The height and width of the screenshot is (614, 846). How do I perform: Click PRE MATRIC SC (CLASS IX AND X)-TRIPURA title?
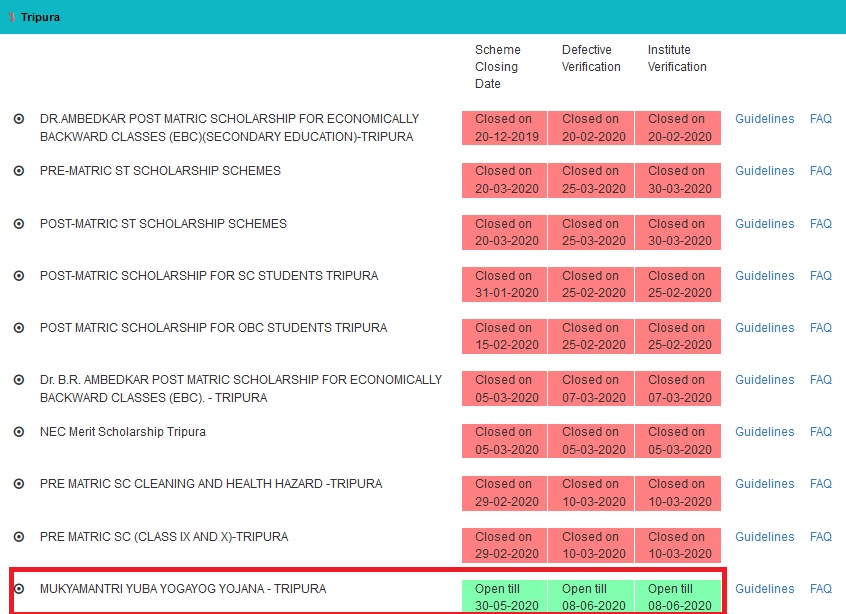pyautogui.click(x=164, y=537)
